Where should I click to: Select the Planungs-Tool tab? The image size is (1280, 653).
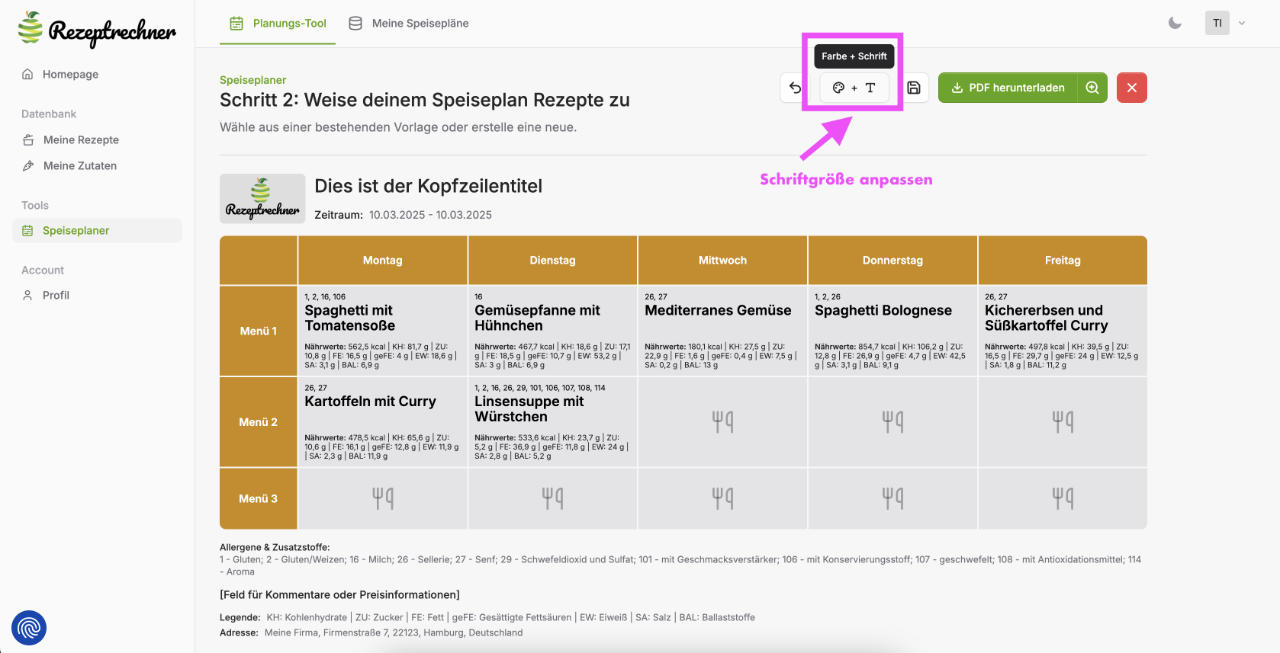(278, 23)
